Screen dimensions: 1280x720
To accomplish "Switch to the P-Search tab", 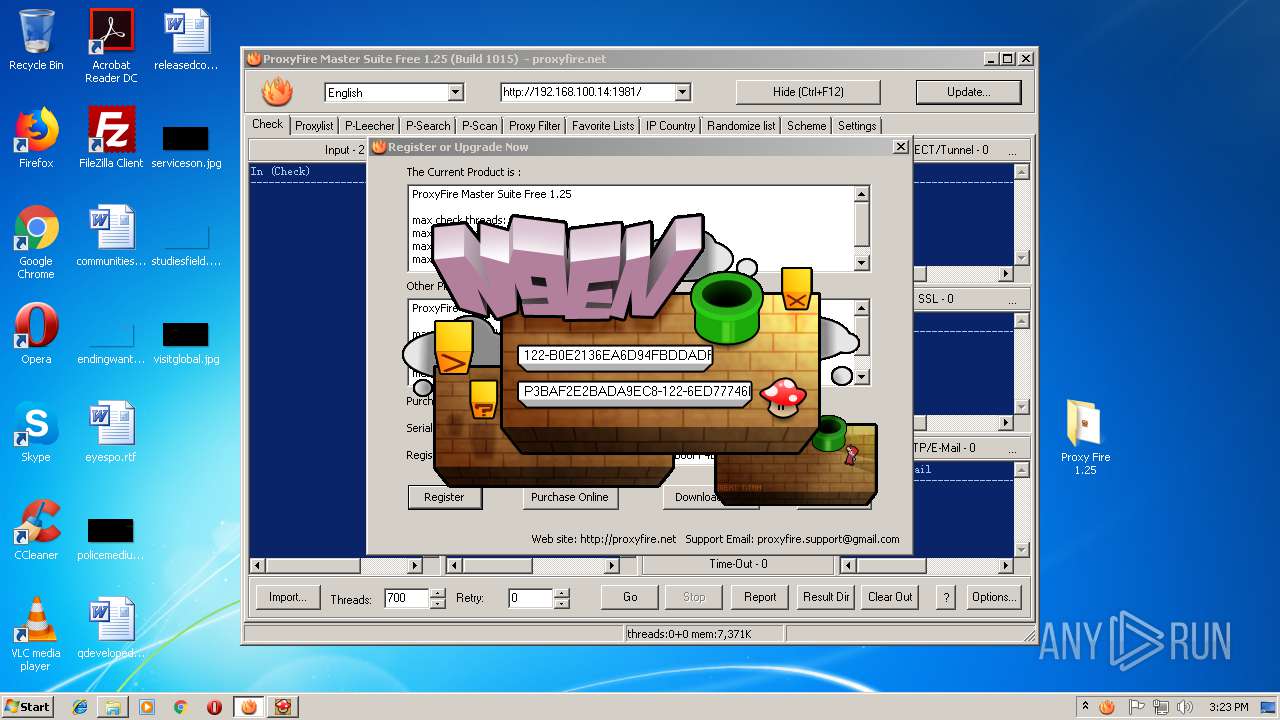I will [428, 126].
